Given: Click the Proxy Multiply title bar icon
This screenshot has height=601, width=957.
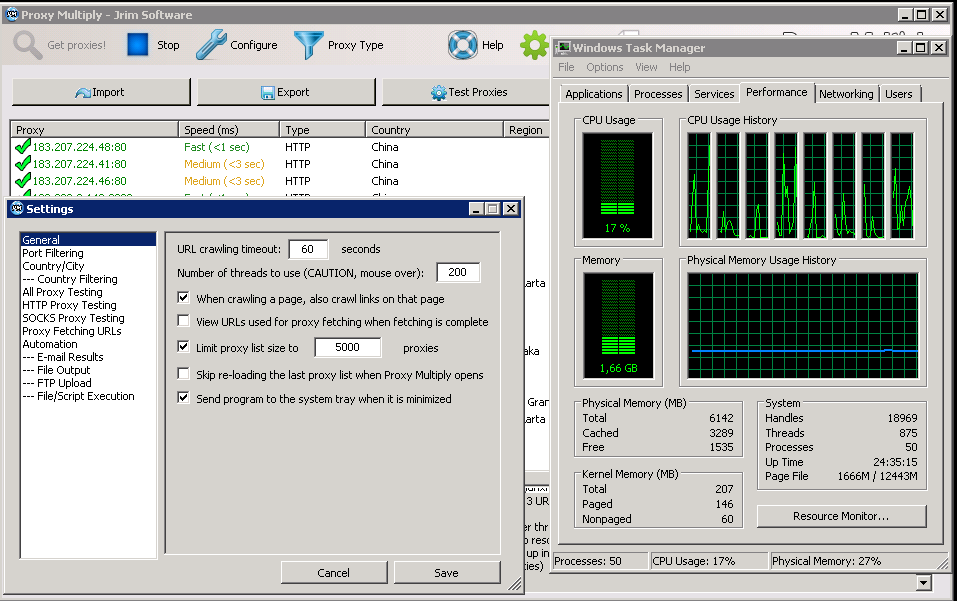Looking at the screenshot, I should (12, 15).
